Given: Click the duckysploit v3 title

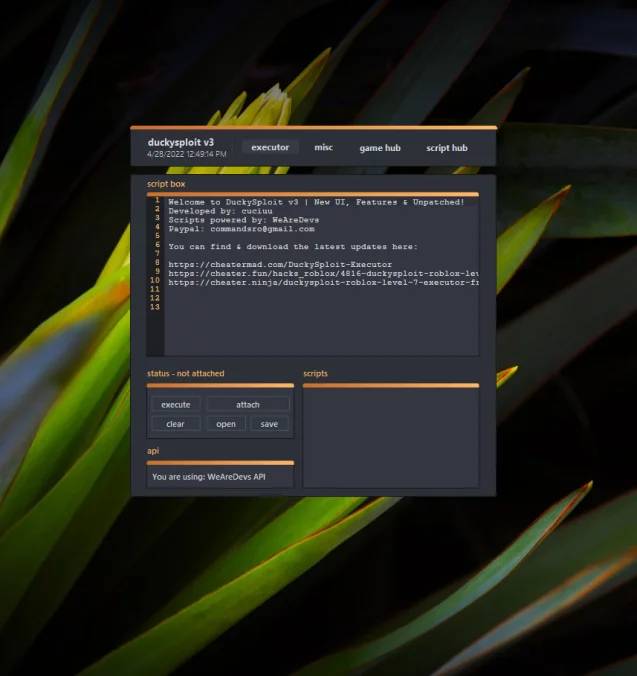Looking at the screenshot, I should pos(181,142).
